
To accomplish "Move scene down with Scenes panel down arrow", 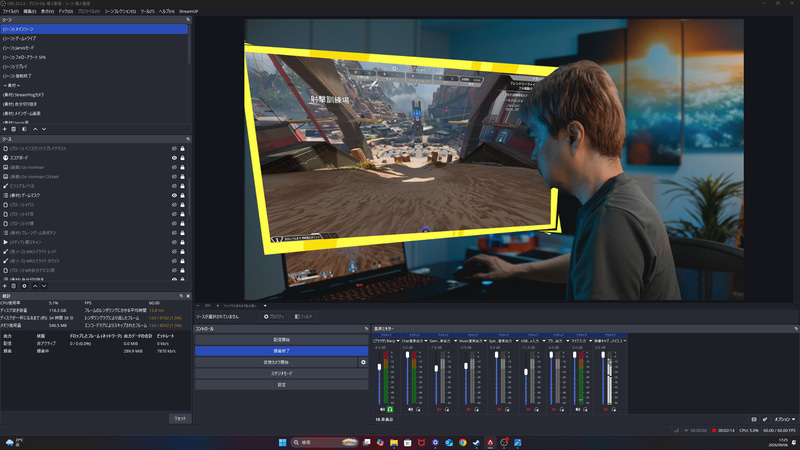I will pyautogui.click(x=44, y=129).
